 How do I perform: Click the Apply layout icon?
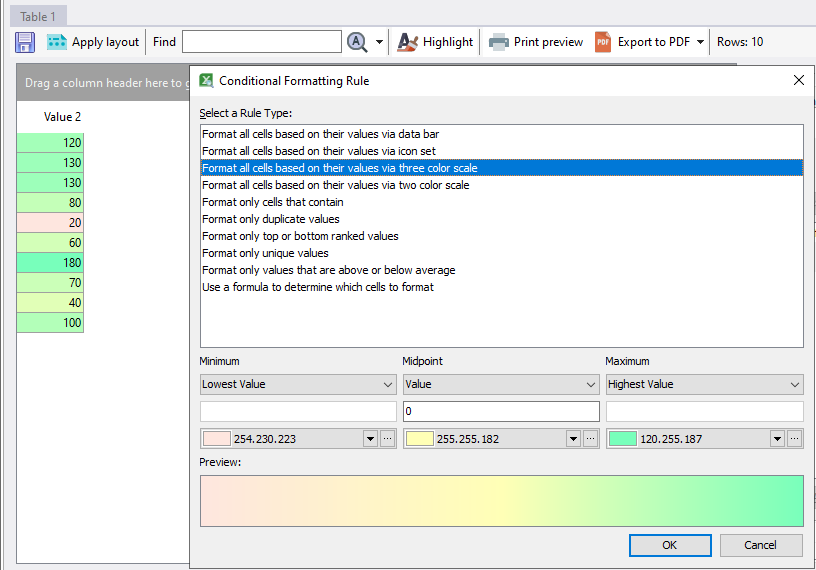click(x=57, y=42)
